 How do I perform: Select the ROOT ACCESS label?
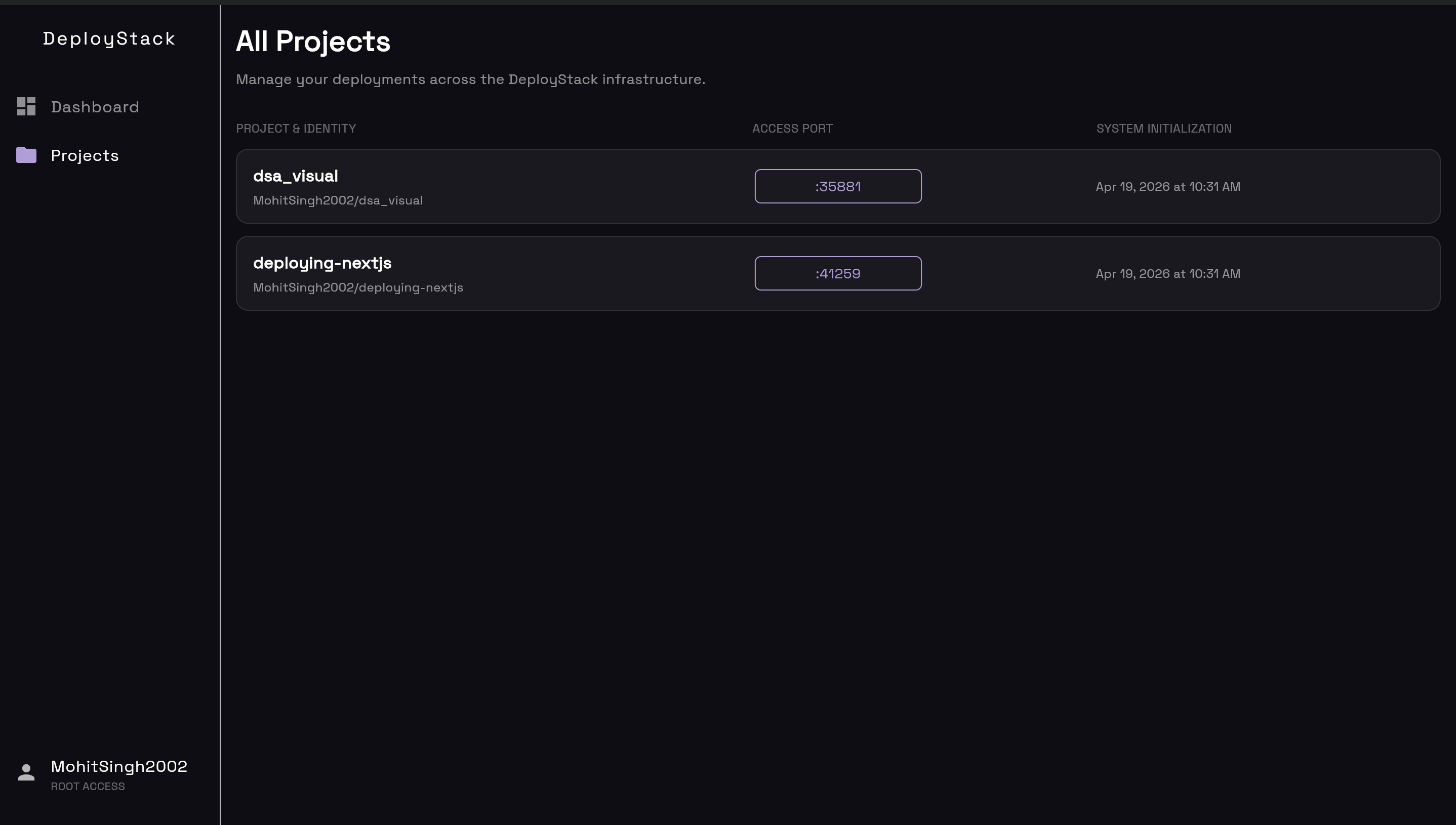(88, 787)
